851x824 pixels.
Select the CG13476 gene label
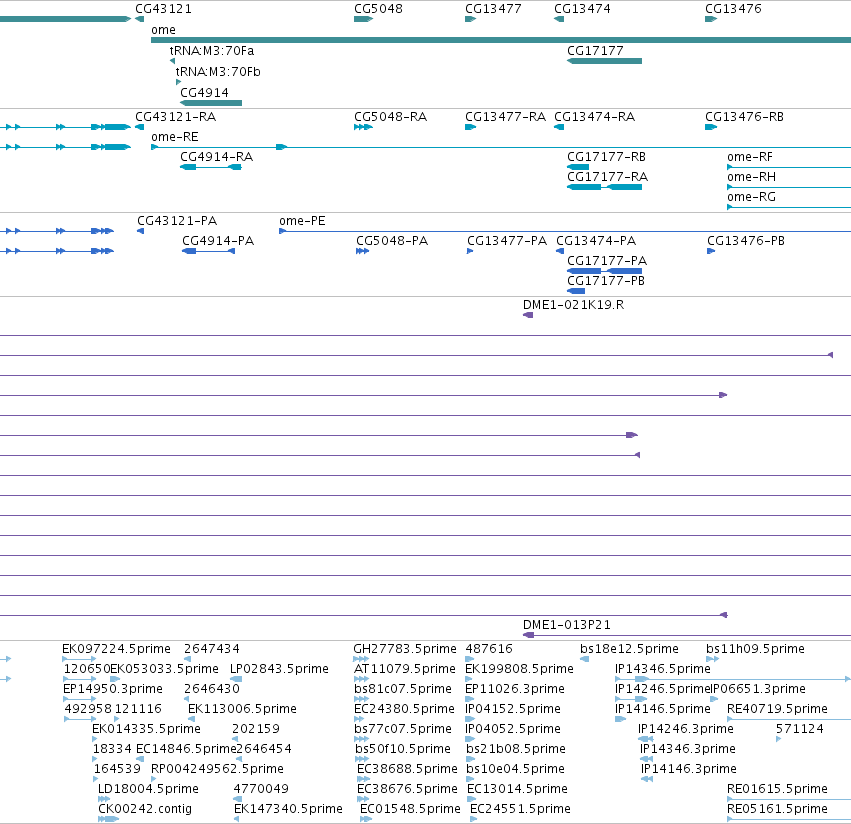tap(733, 9)
